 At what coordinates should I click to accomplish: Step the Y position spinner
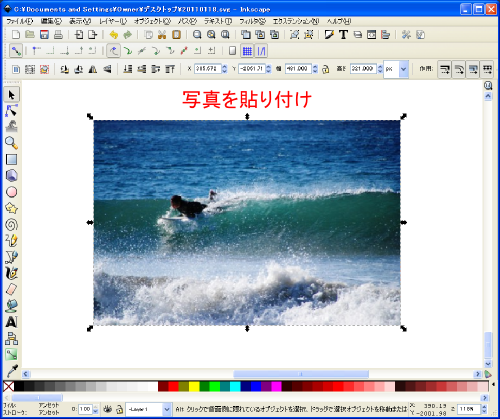269,69
